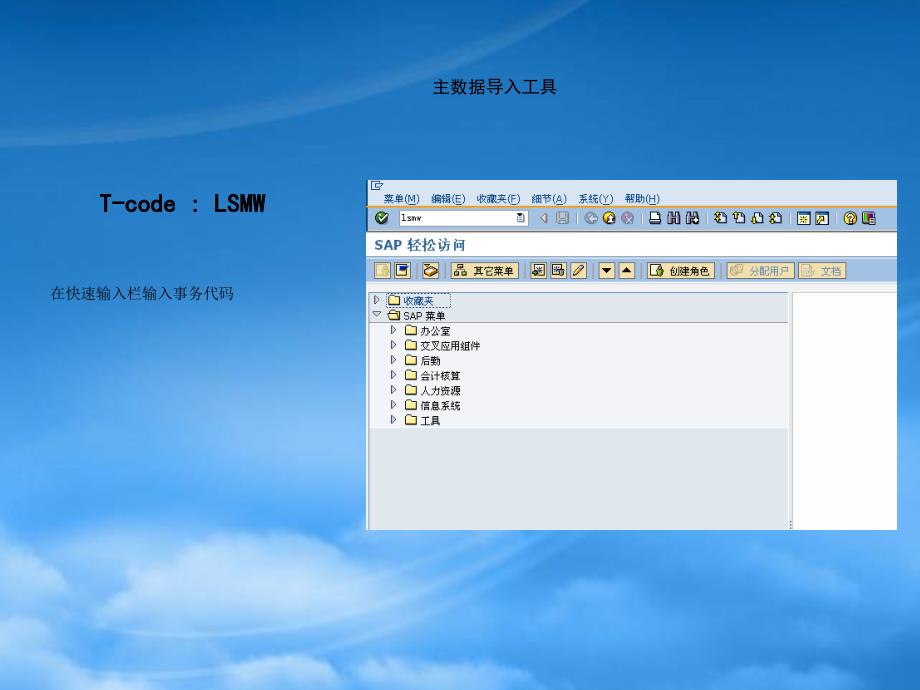Image resolution: width=920 pixels, height=690 pixels.
Task: Expand the 交叉应用组件 folder
Action: 393,345
